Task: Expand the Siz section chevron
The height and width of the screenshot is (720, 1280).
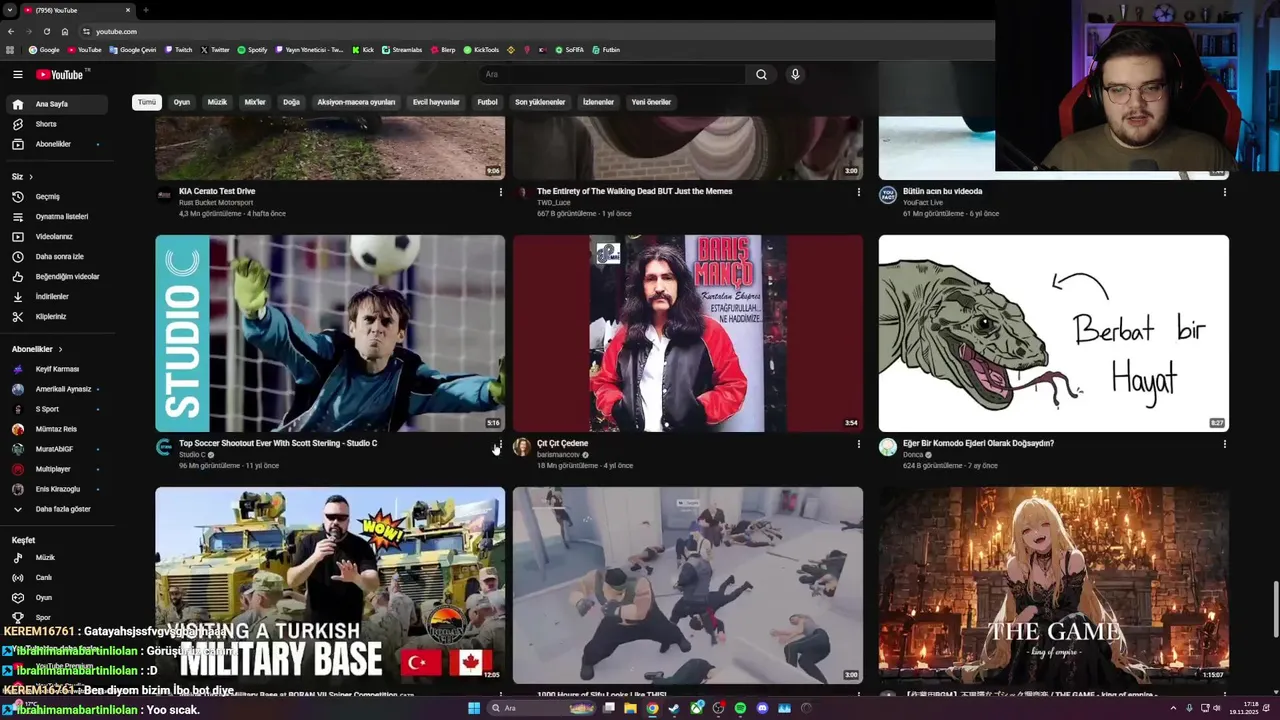Action: coord(30,177)
